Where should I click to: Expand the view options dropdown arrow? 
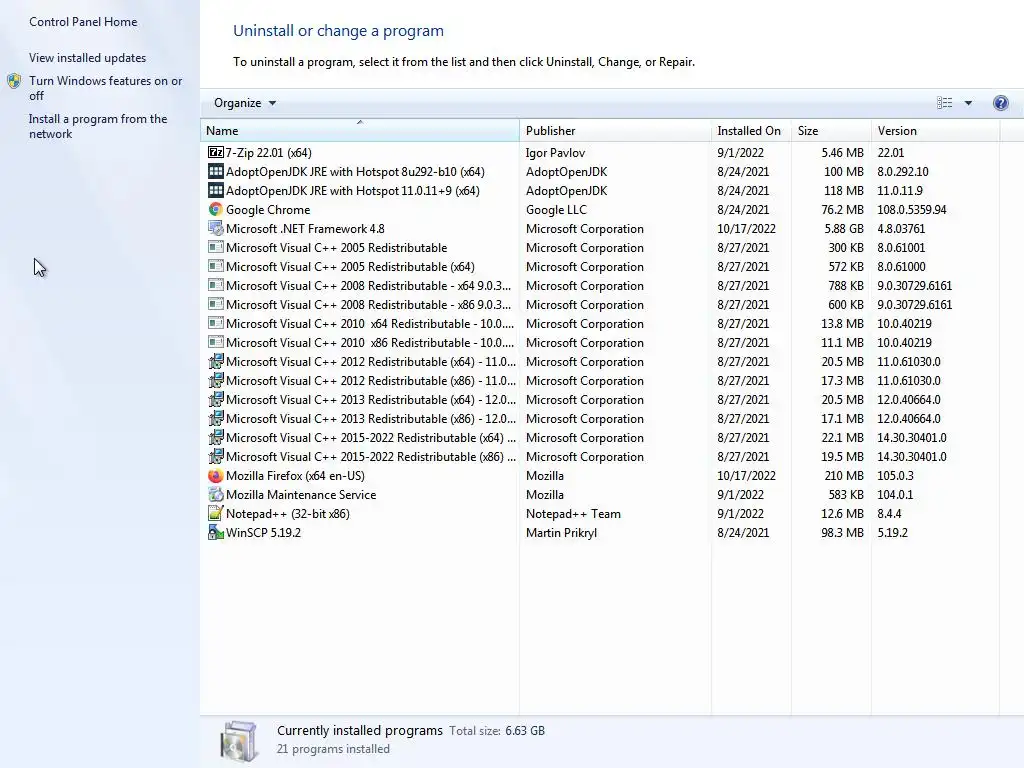pos(968,103)
